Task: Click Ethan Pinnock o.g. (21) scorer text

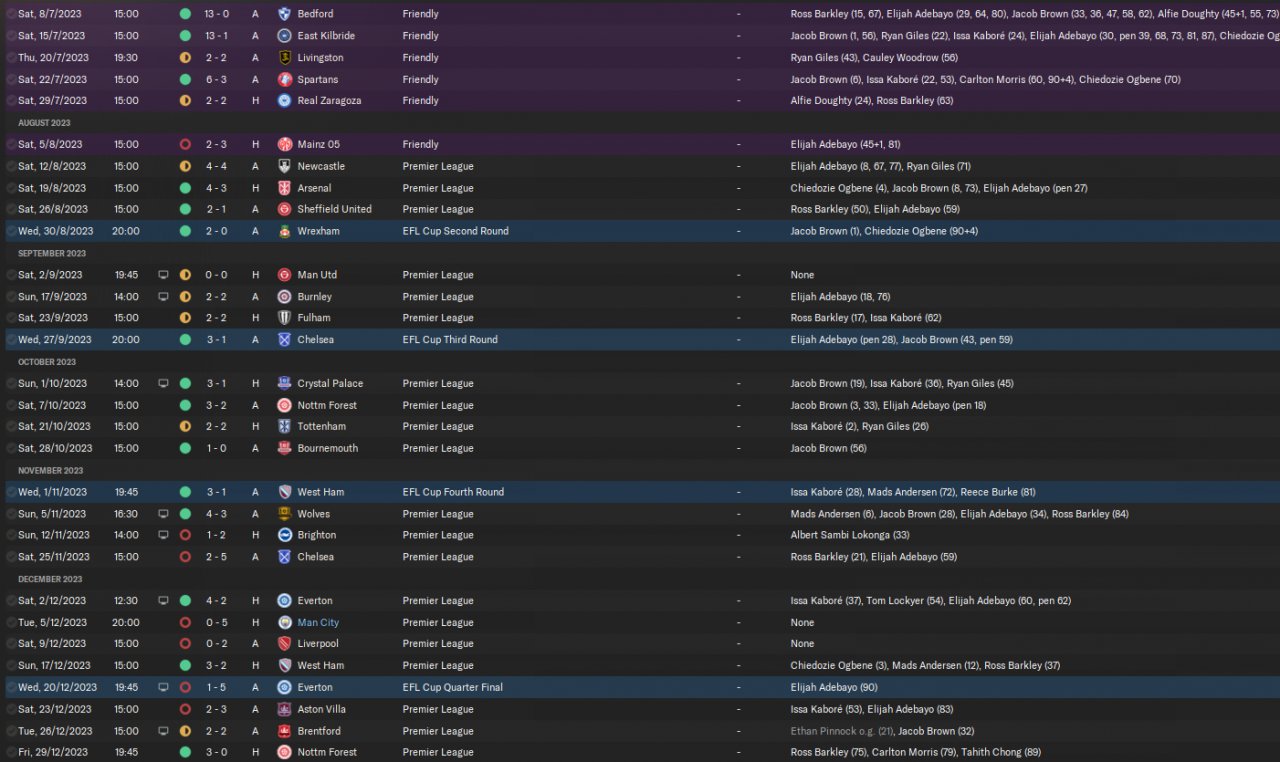Action: pyautogui.click(x=841, y=731)
